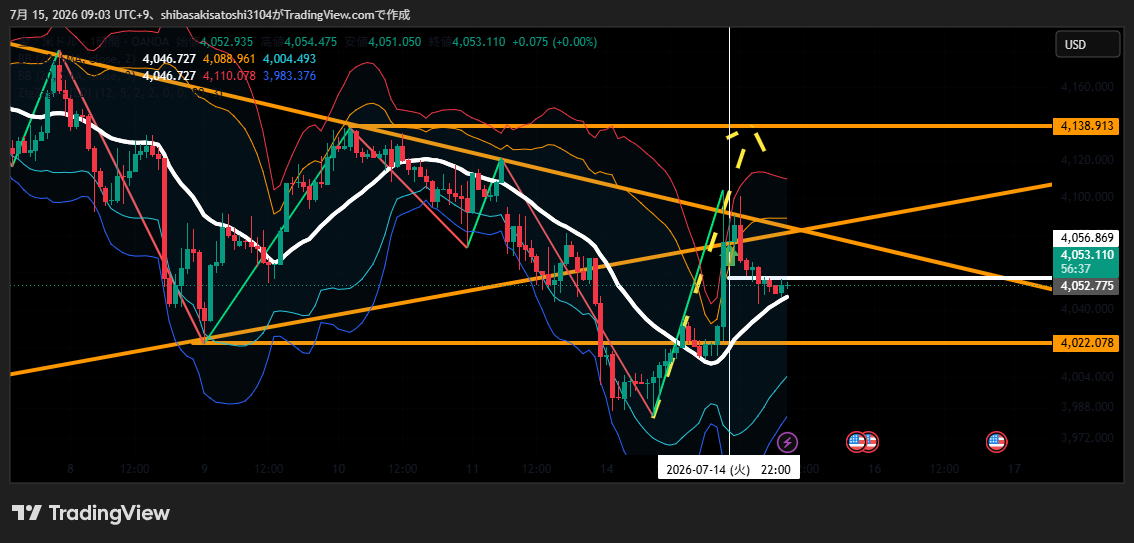
Task: Open the US flag event icon before date 17
Action: pos(997,441)
